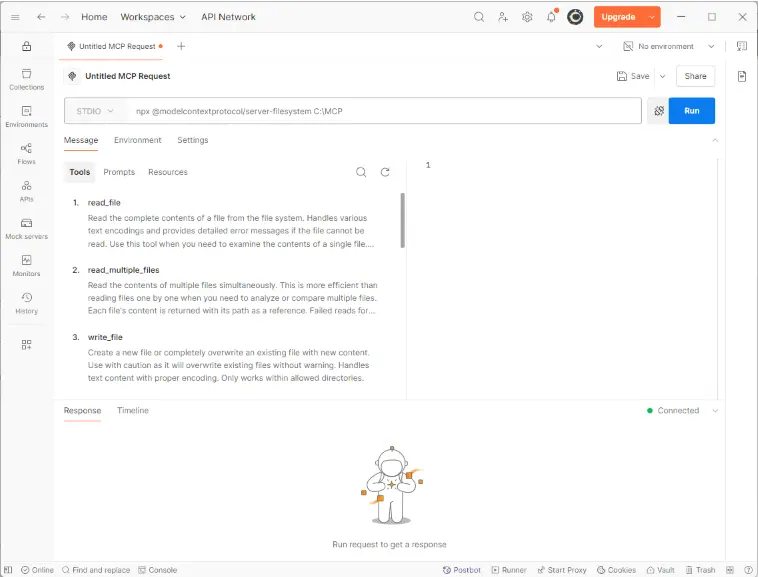758x577 pixels.
Task: Open the No environment dropdown
Action: click(669, 46)
